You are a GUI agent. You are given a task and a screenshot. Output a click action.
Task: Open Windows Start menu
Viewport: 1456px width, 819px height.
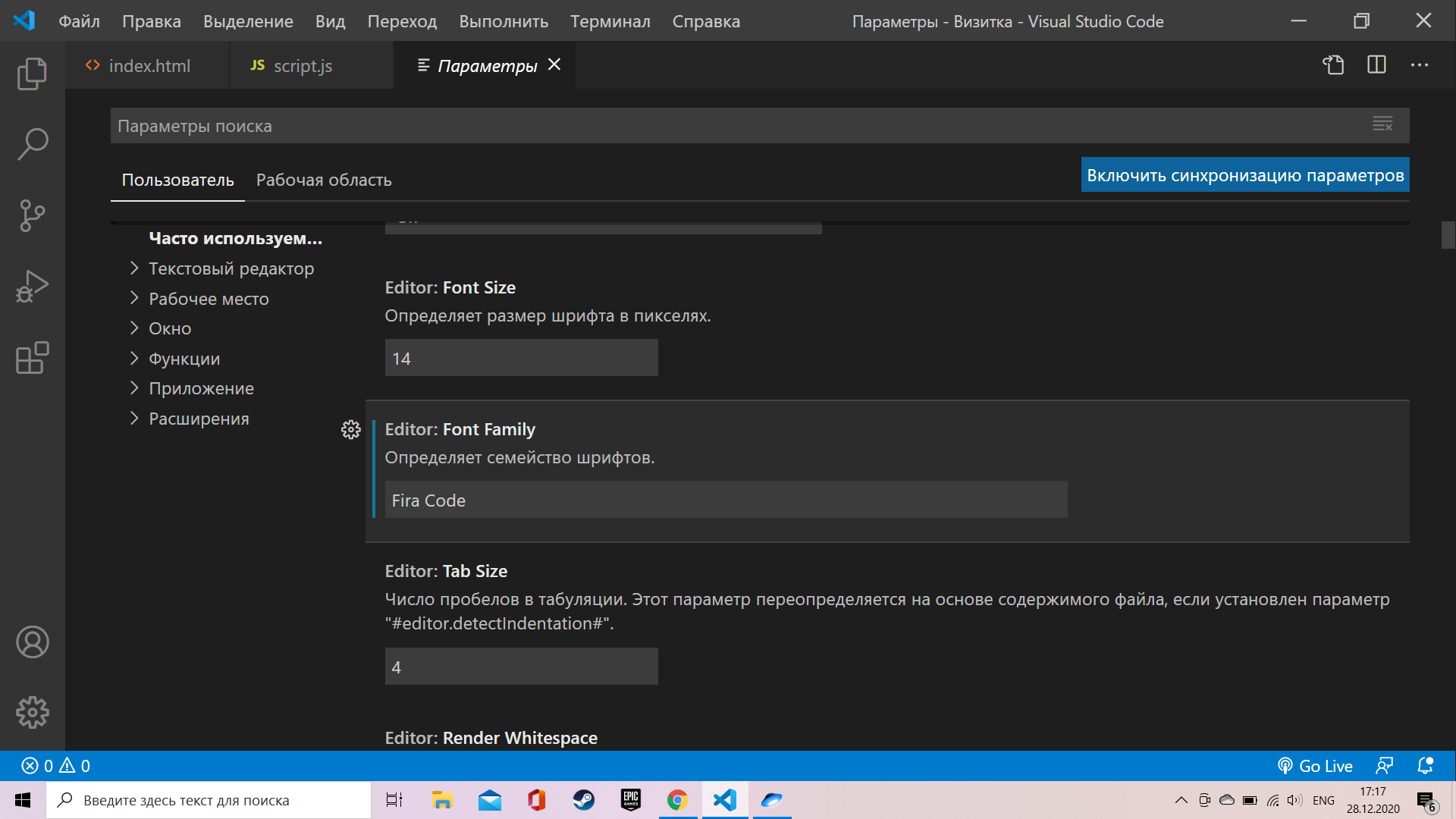(23, 800)
